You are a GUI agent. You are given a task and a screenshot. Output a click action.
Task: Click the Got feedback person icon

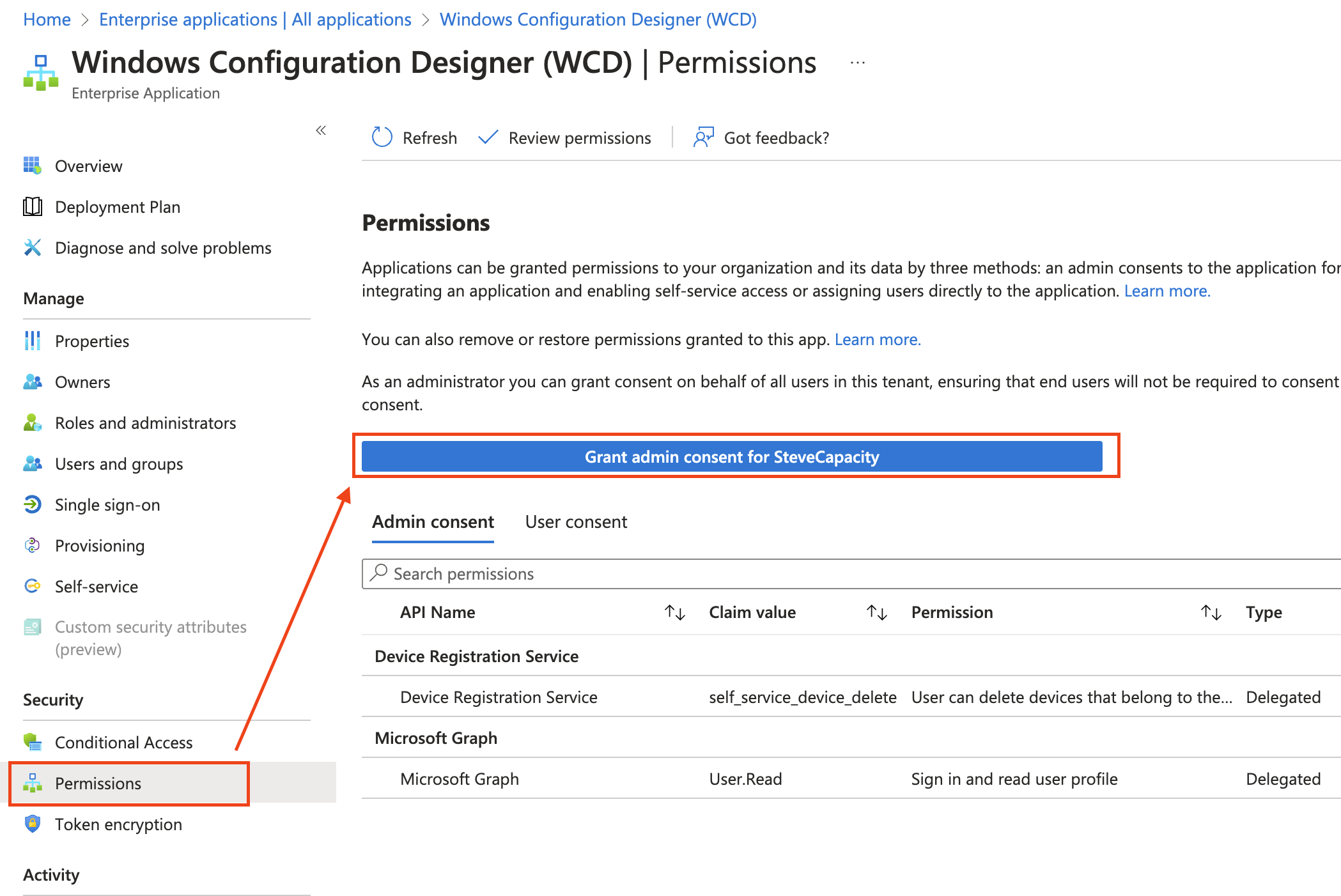703,137
